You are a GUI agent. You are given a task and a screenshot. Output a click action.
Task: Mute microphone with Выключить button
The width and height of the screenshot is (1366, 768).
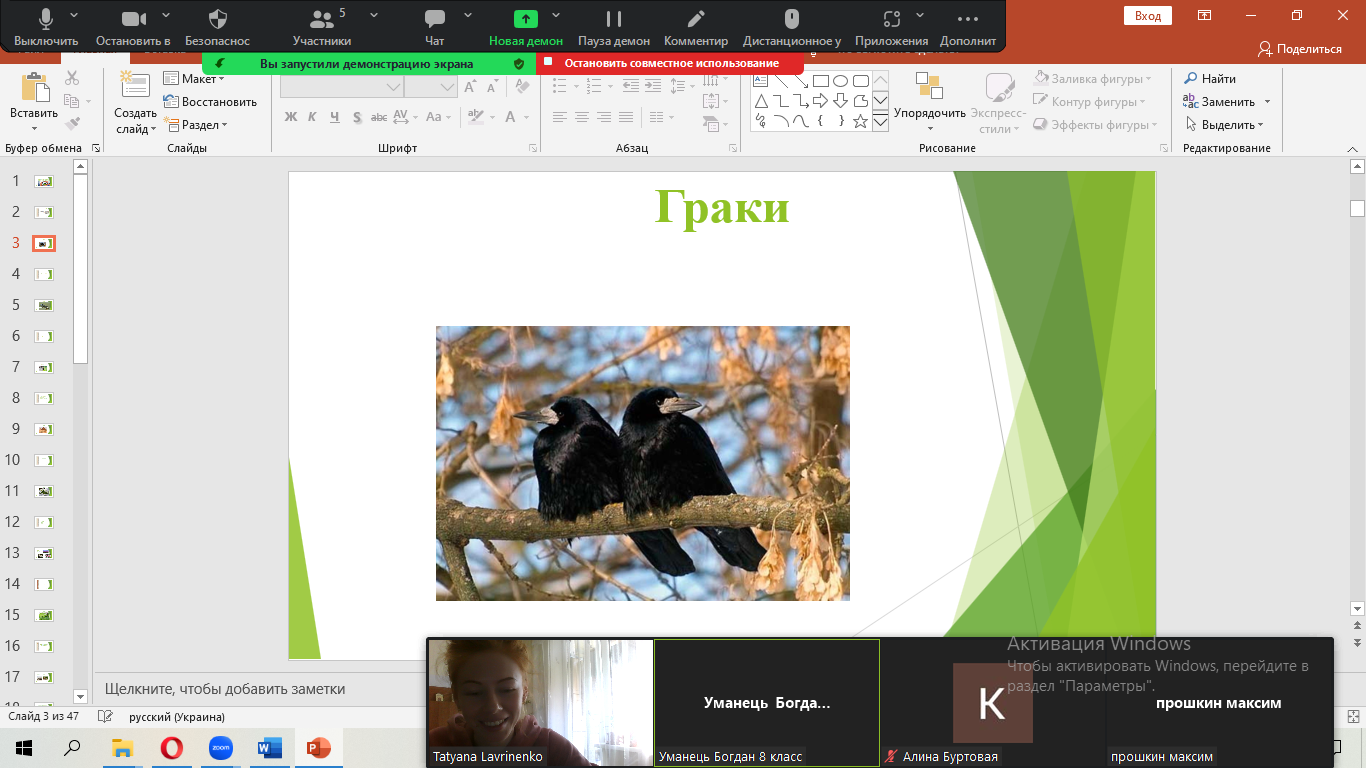click(46, 26)
